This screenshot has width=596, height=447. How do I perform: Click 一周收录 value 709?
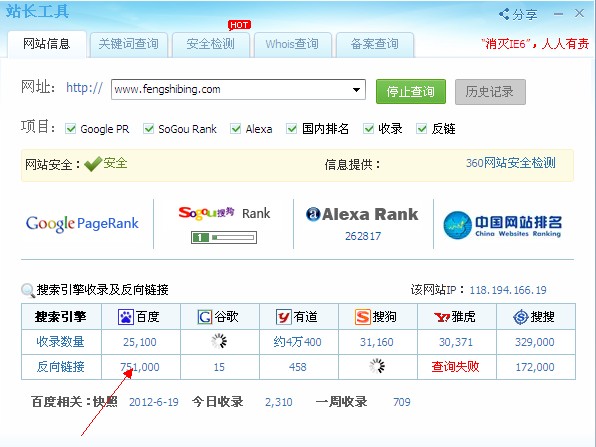point(402,402)
